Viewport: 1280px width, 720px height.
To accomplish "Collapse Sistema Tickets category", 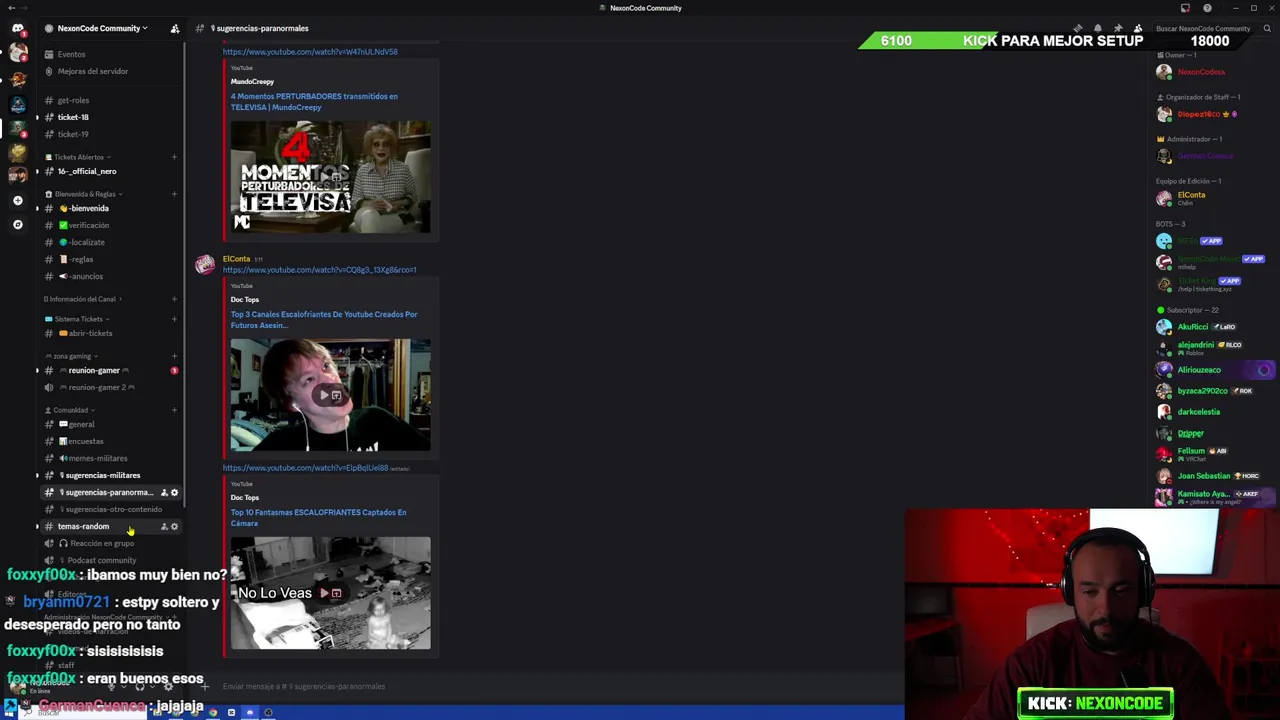I will pyautogui.click(x=79, y=319).
